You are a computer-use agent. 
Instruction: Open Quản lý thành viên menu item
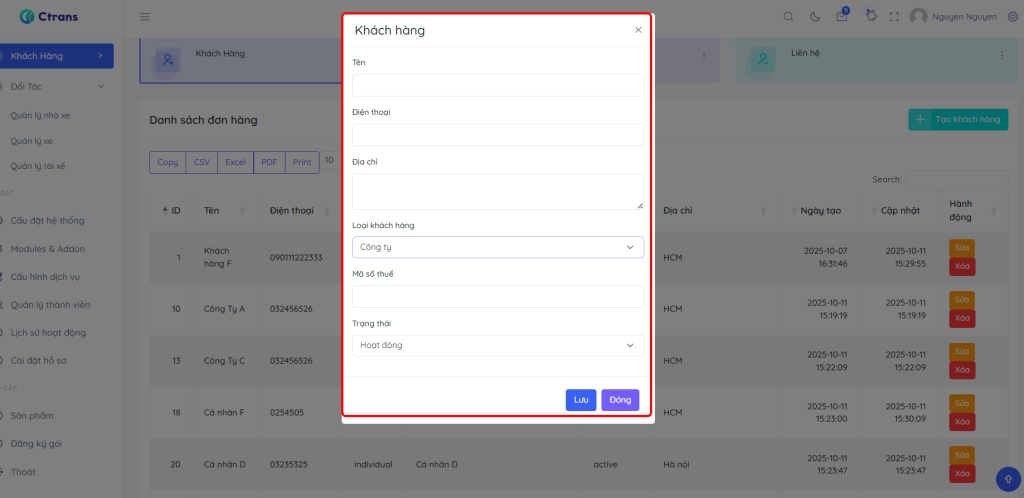click(x=50, y=304)
